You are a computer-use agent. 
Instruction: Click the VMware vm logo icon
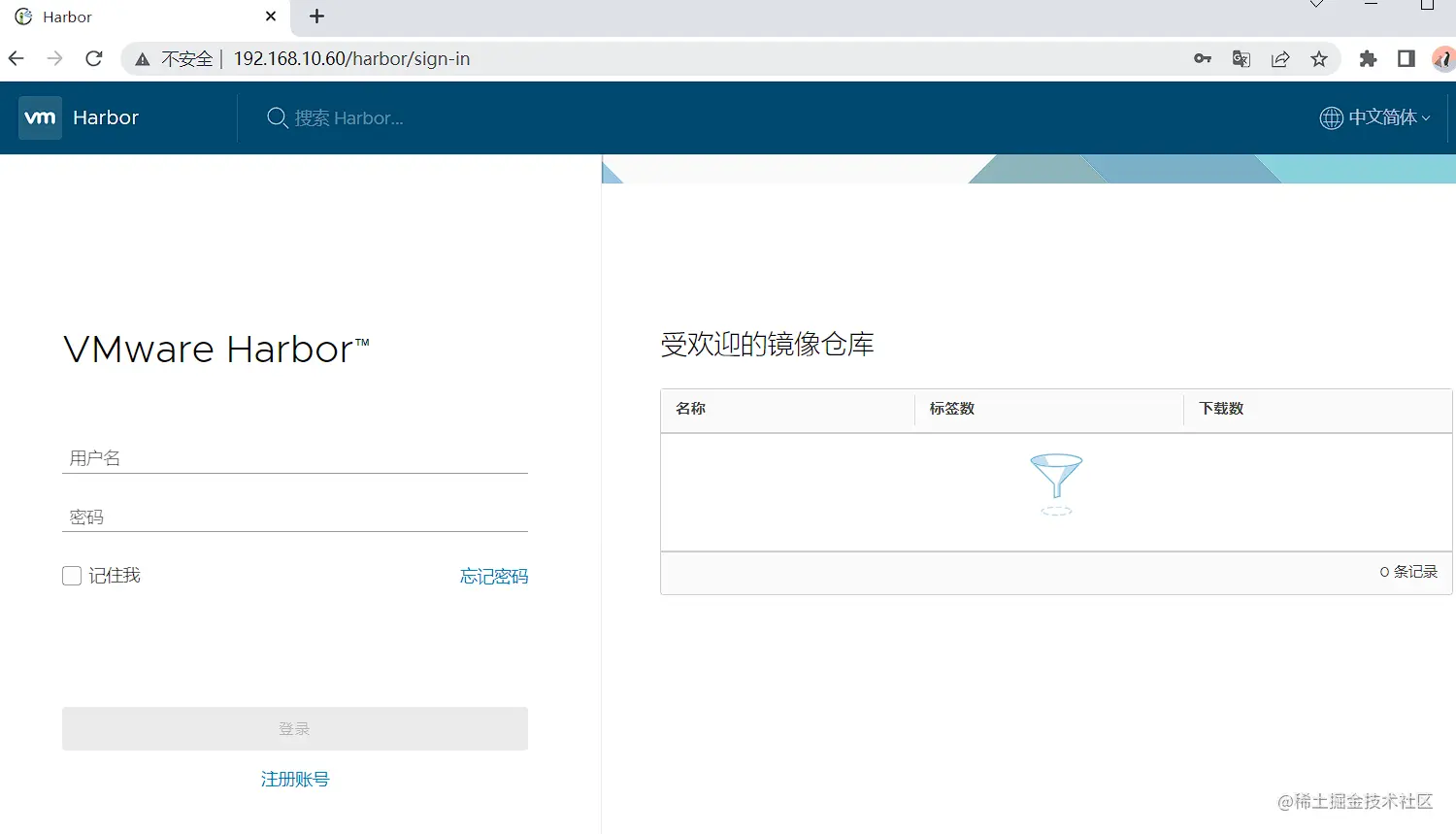(40, 117)
